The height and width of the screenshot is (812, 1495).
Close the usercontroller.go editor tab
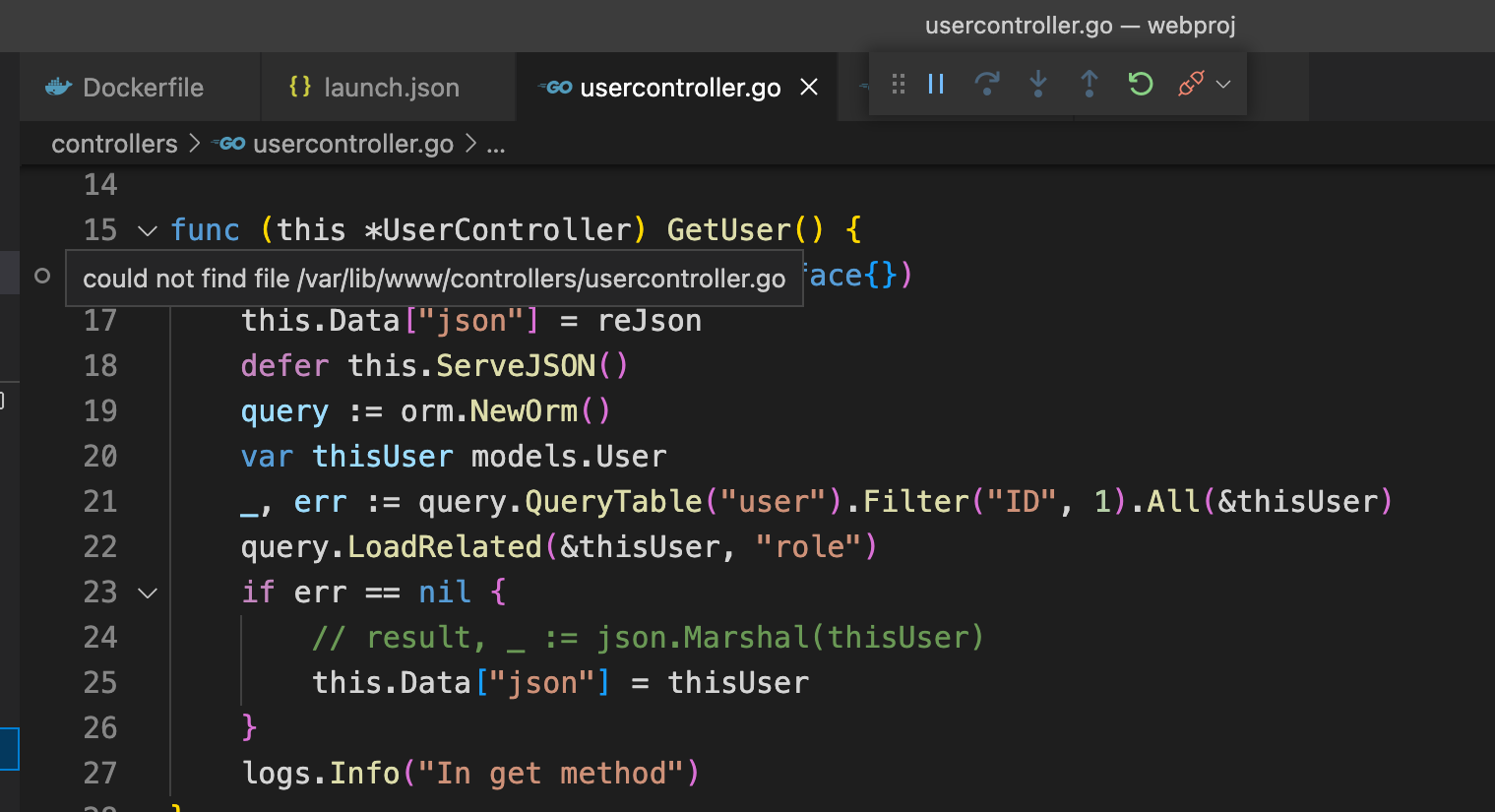[x=808, y=87]
